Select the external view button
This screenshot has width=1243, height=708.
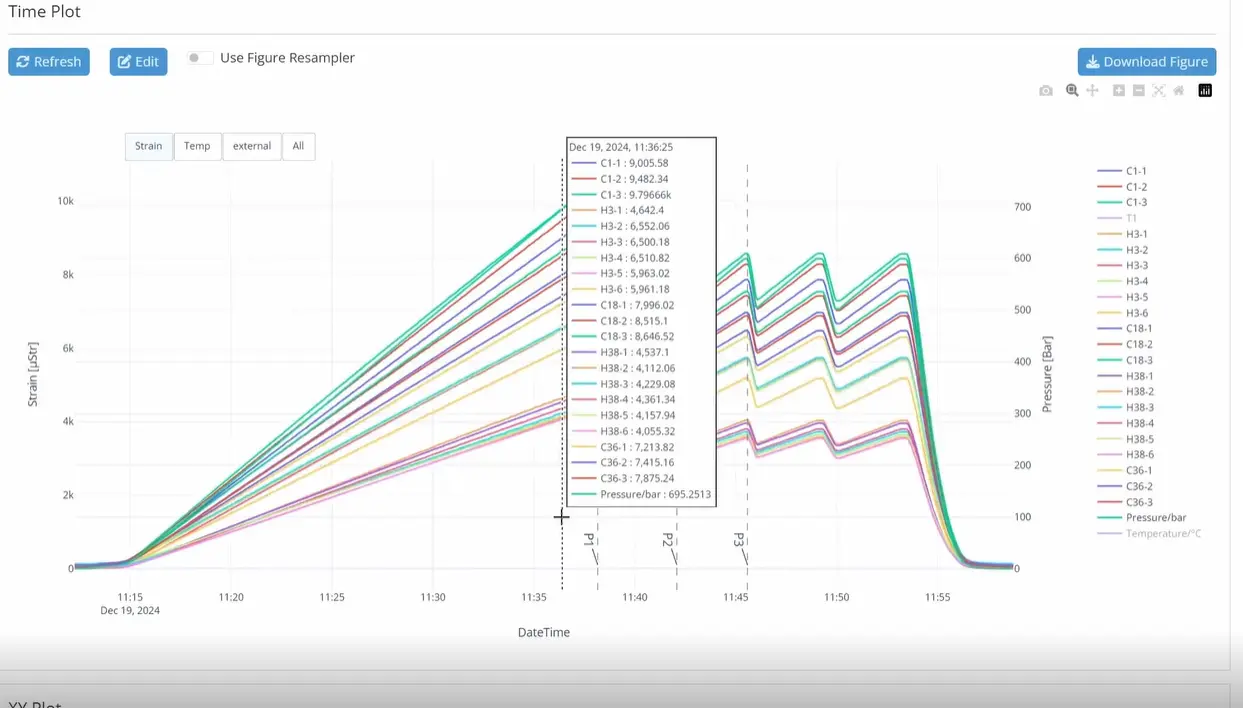252,146
